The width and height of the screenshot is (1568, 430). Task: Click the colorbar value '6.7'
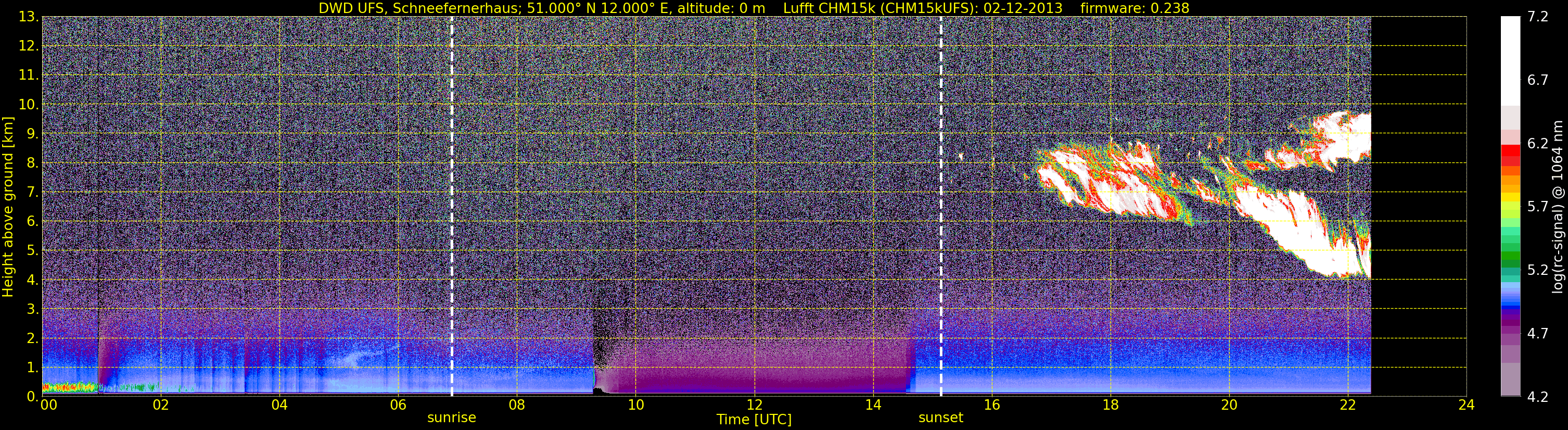[1538, 80]
